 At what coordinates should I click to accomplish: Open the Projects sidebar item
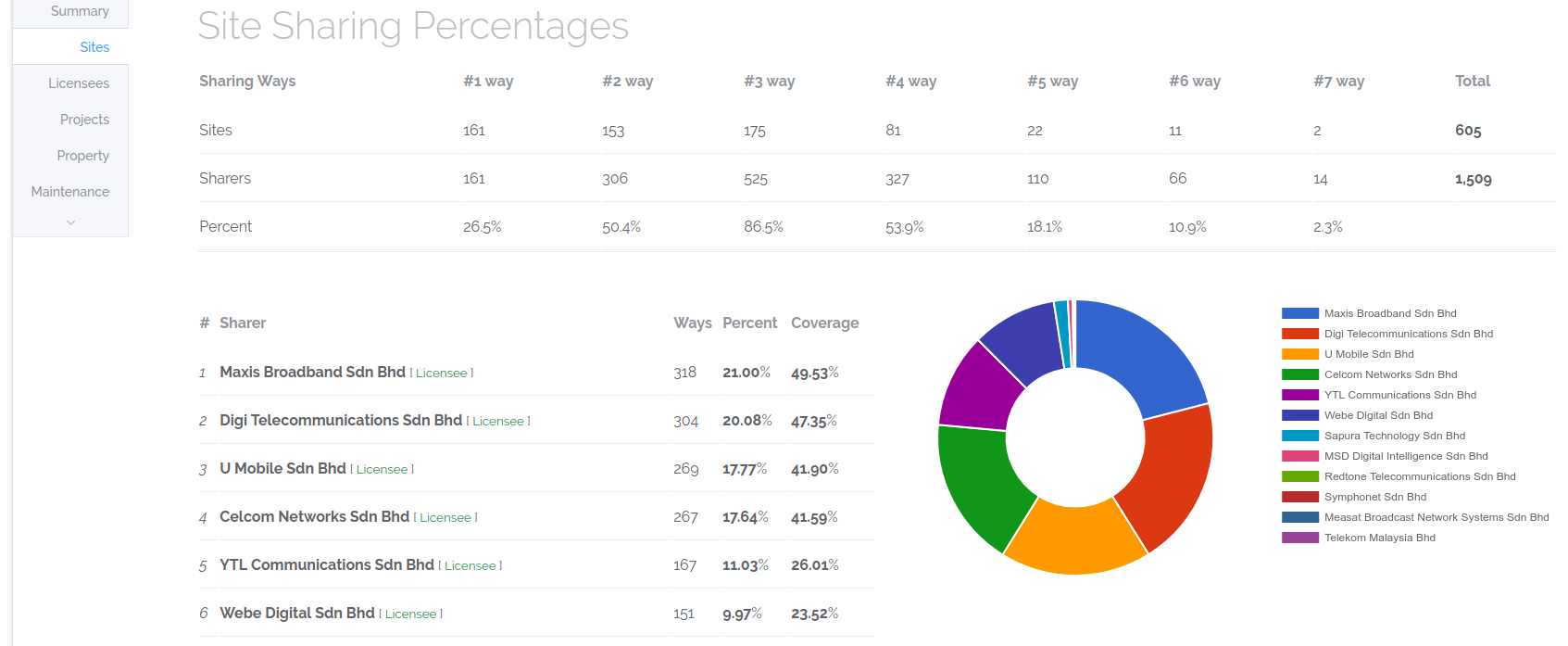[x=84, y=120]
